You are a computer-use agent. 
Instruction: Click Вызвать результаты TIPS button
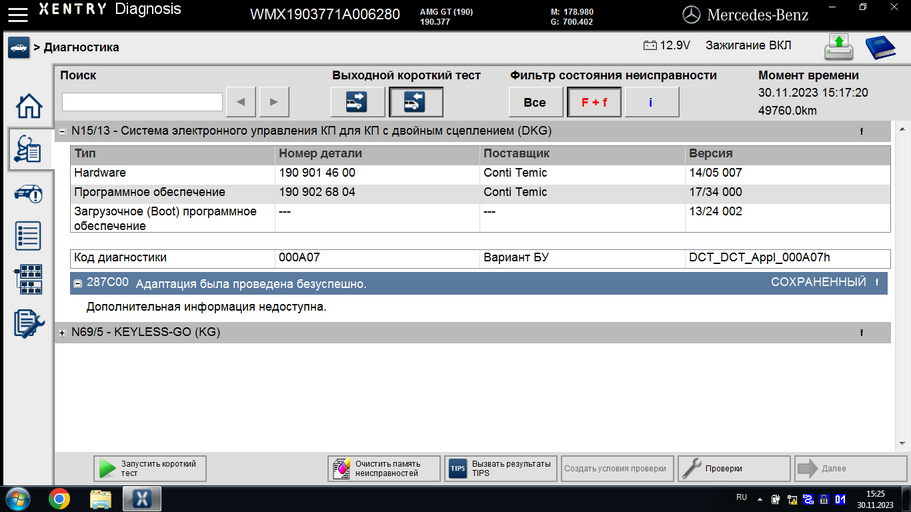point(500,468)
